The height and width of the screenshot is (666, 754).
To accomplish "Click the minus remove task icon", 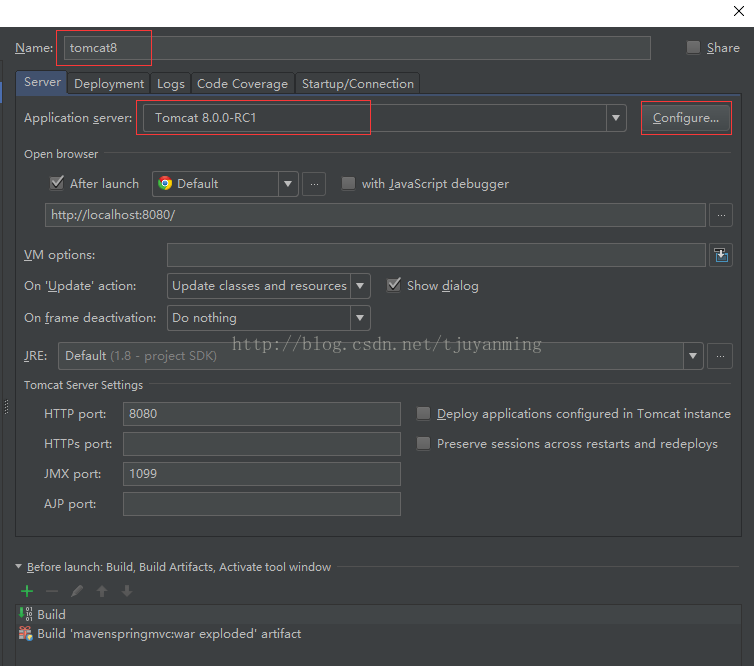I will tap(52, 591).
